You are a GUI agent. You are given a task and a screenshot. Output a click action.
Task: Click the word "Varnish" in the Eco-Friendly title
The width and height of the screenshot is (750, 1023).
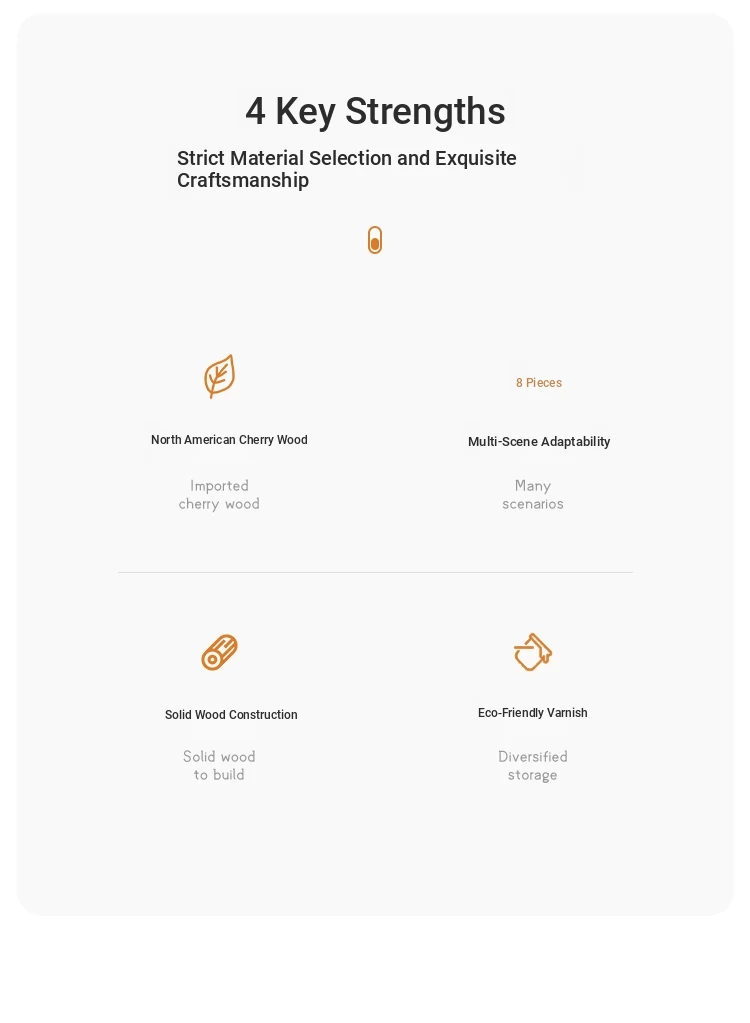(567, 712)
